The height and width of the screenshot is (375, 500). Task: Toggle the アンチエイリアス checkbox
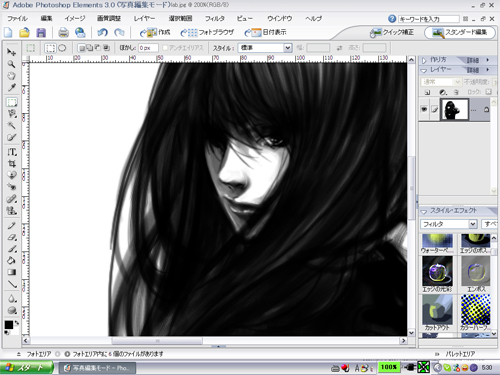[165, 48]
